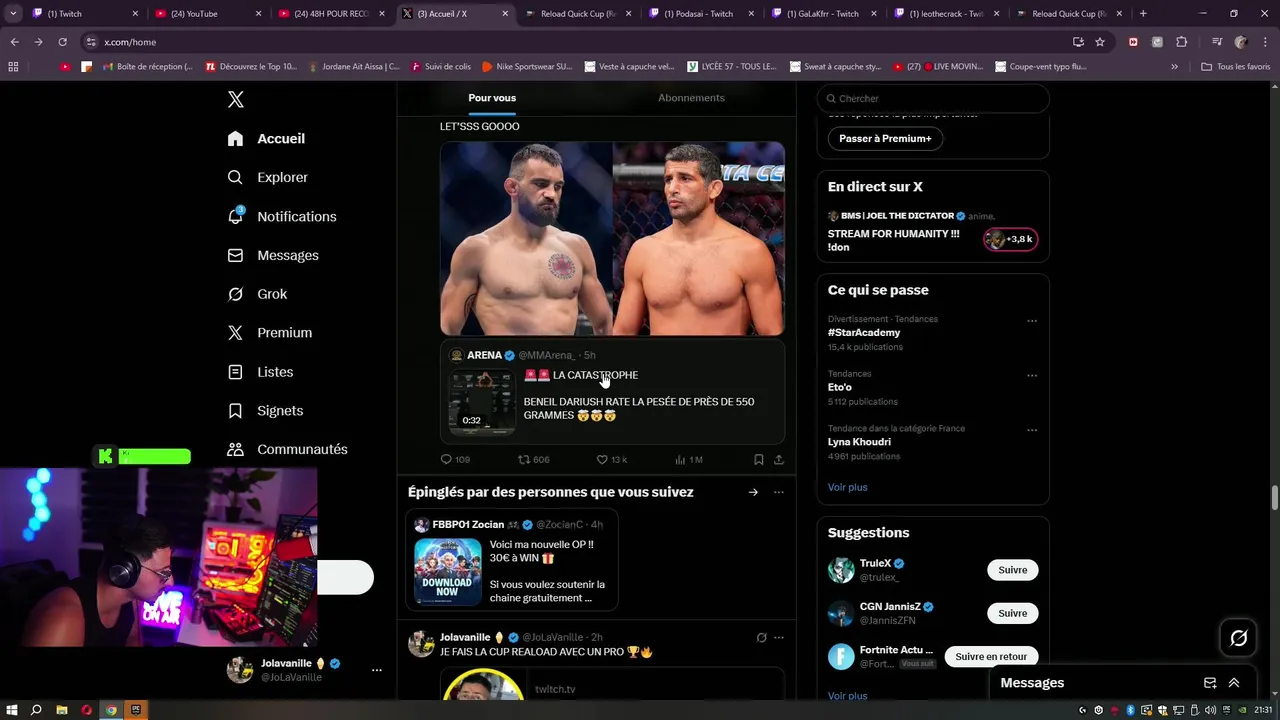Open Nike Sportswear bookmark

click(x=527, y=66)
